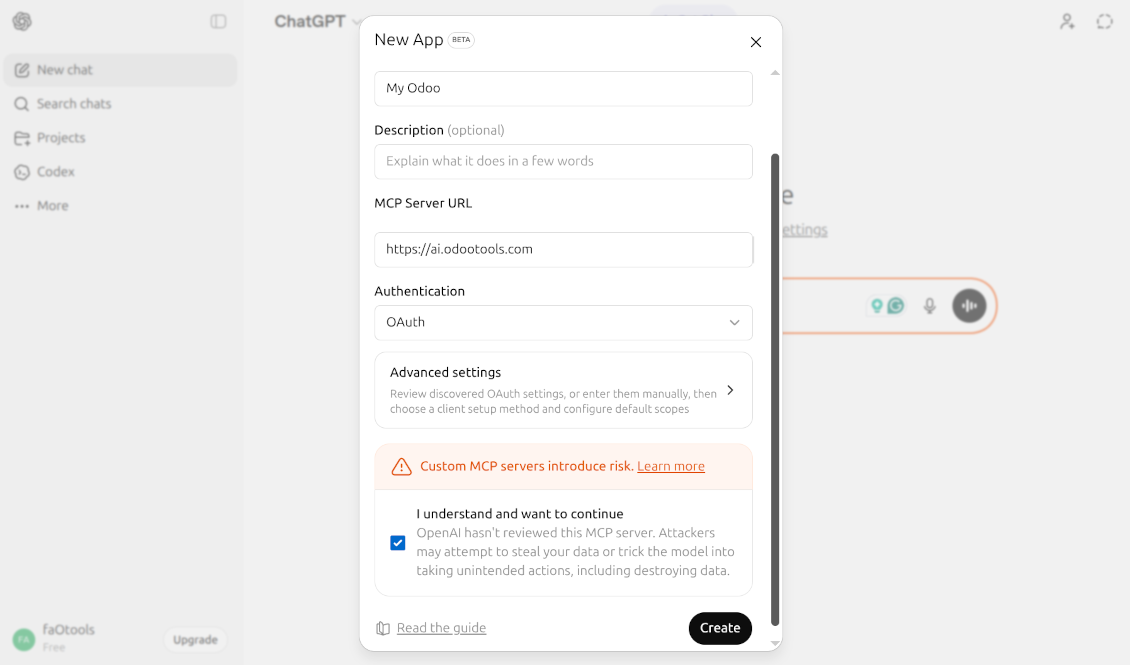Click the Upgrade button for faOtools
Image resolution: width=1130 pixels, height=665 pixels.
(194, 639)
